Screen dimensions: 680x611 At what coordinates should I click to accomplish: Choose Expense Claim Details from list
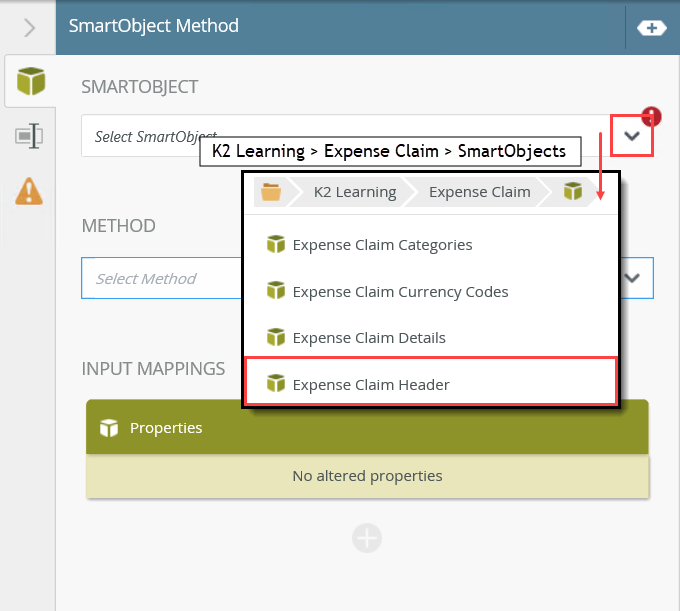(369, 338)
